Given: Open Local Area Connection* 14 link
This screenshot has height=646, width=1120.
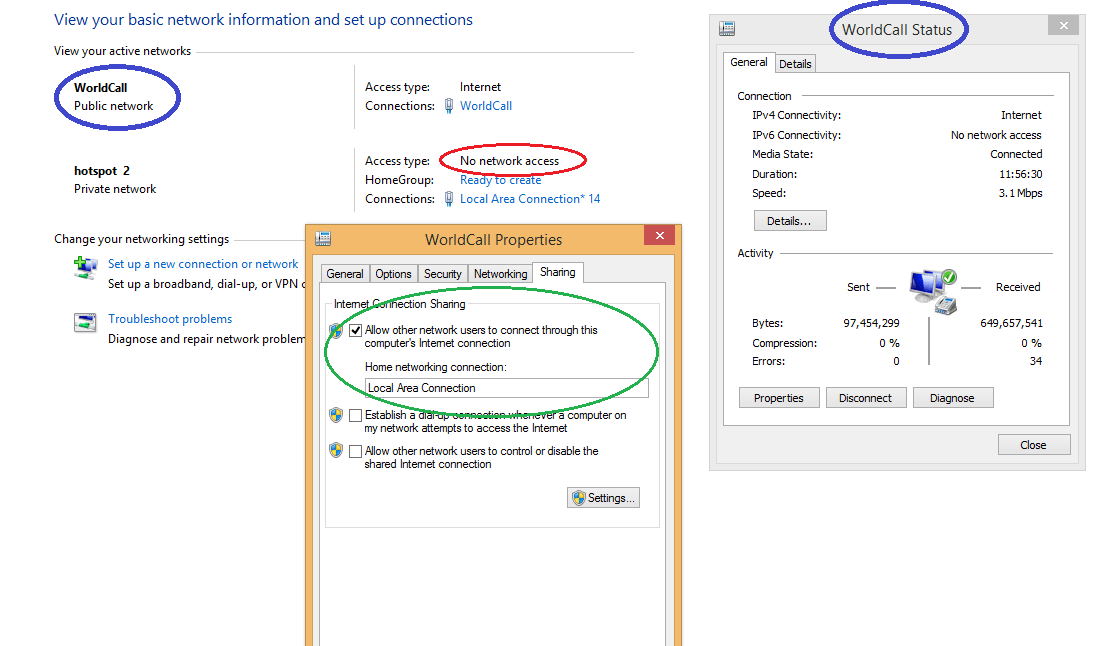Looking at the screenshot, I should click(x=530, y=199).
